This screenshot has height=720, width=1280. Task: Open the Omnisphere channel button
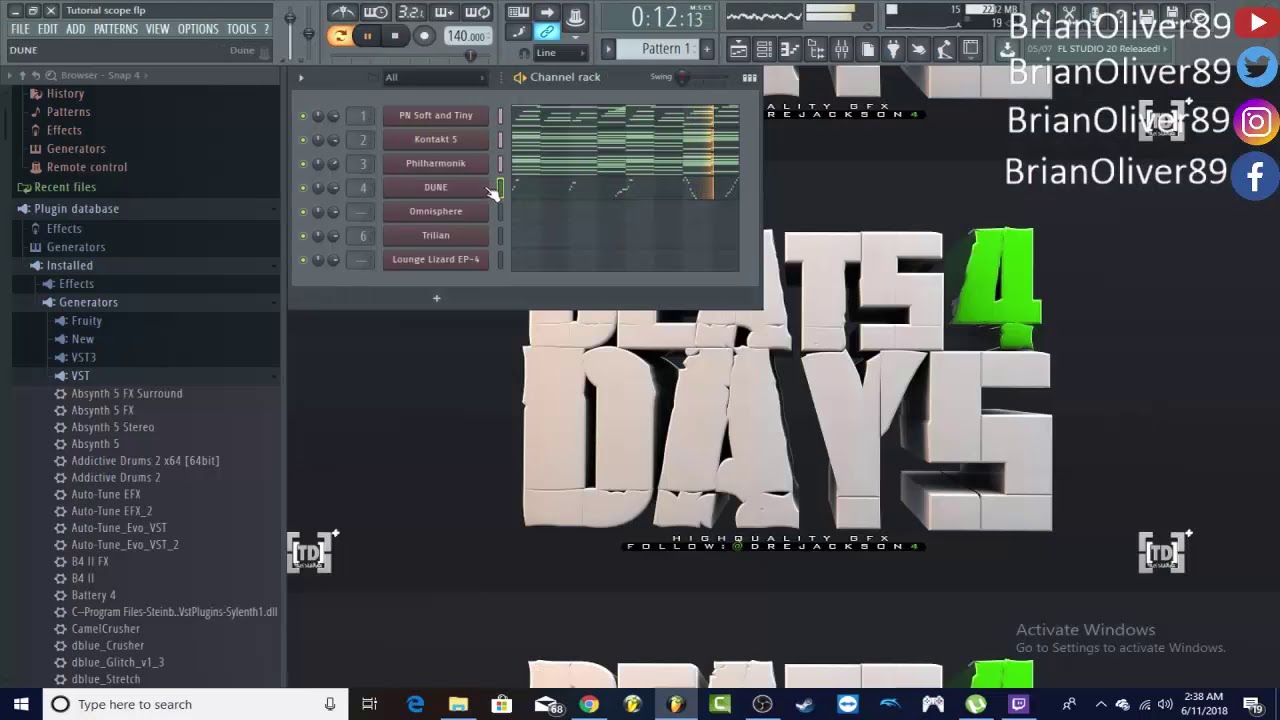pos(435,212)
